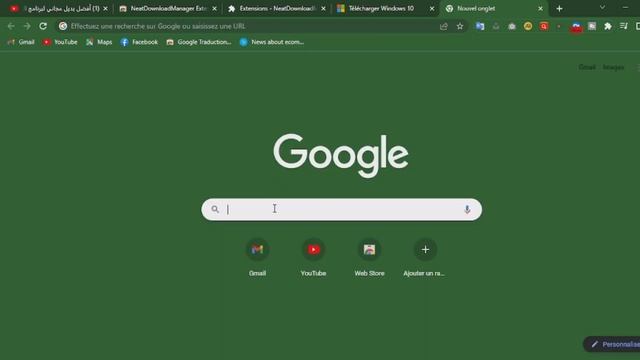This screenshot has height=360, width=640.
Task: Open the Maps bookmark
Action: point(99,42)
